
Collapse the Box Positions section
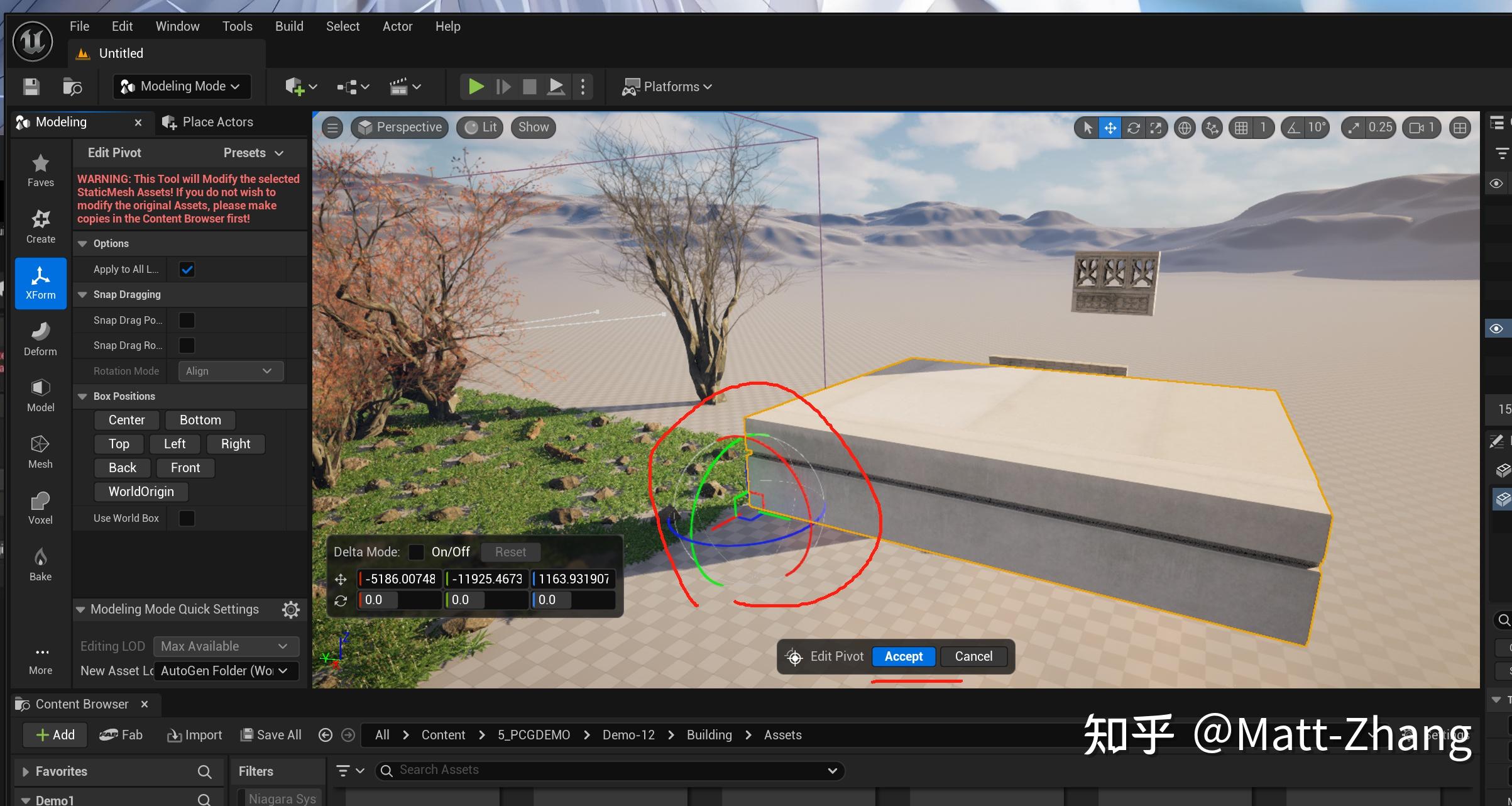click(82, 397)
